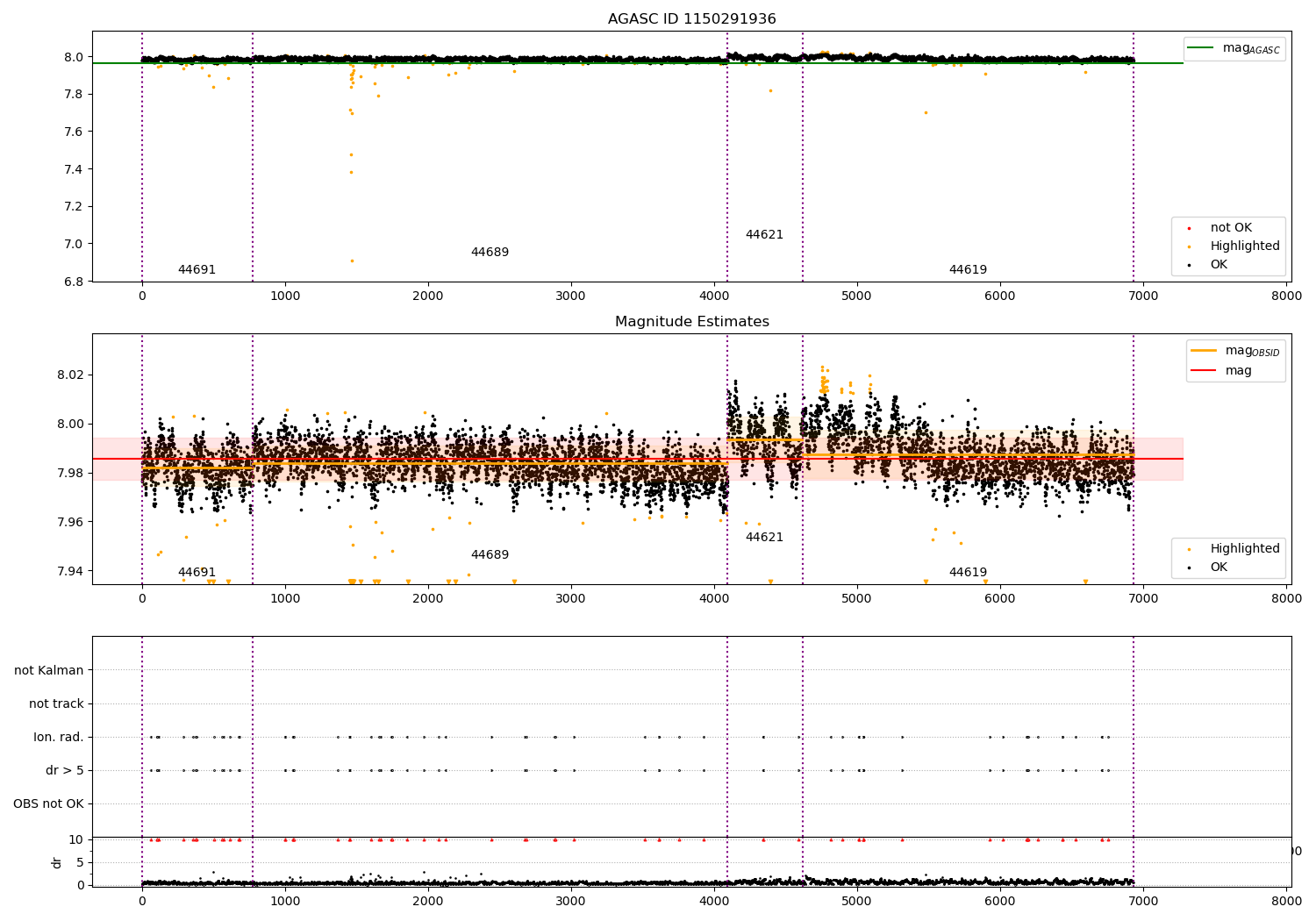The width and height of the screenshot is (1316, 921).
Task: Select the "Ion. rad." row label
Action: pos(59,737)
